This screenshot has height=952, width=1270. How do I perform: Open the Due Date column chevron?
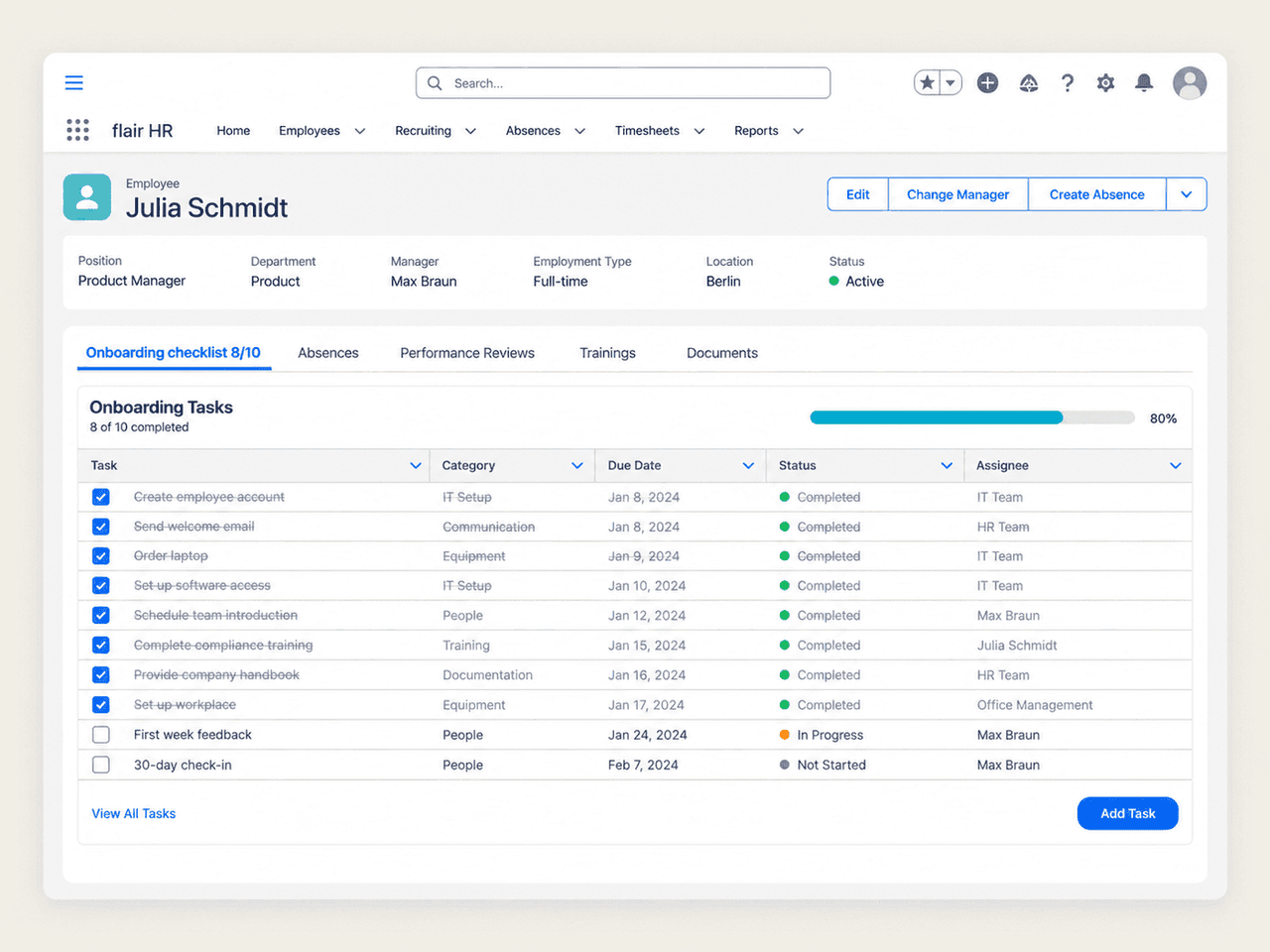click(748, 465)
